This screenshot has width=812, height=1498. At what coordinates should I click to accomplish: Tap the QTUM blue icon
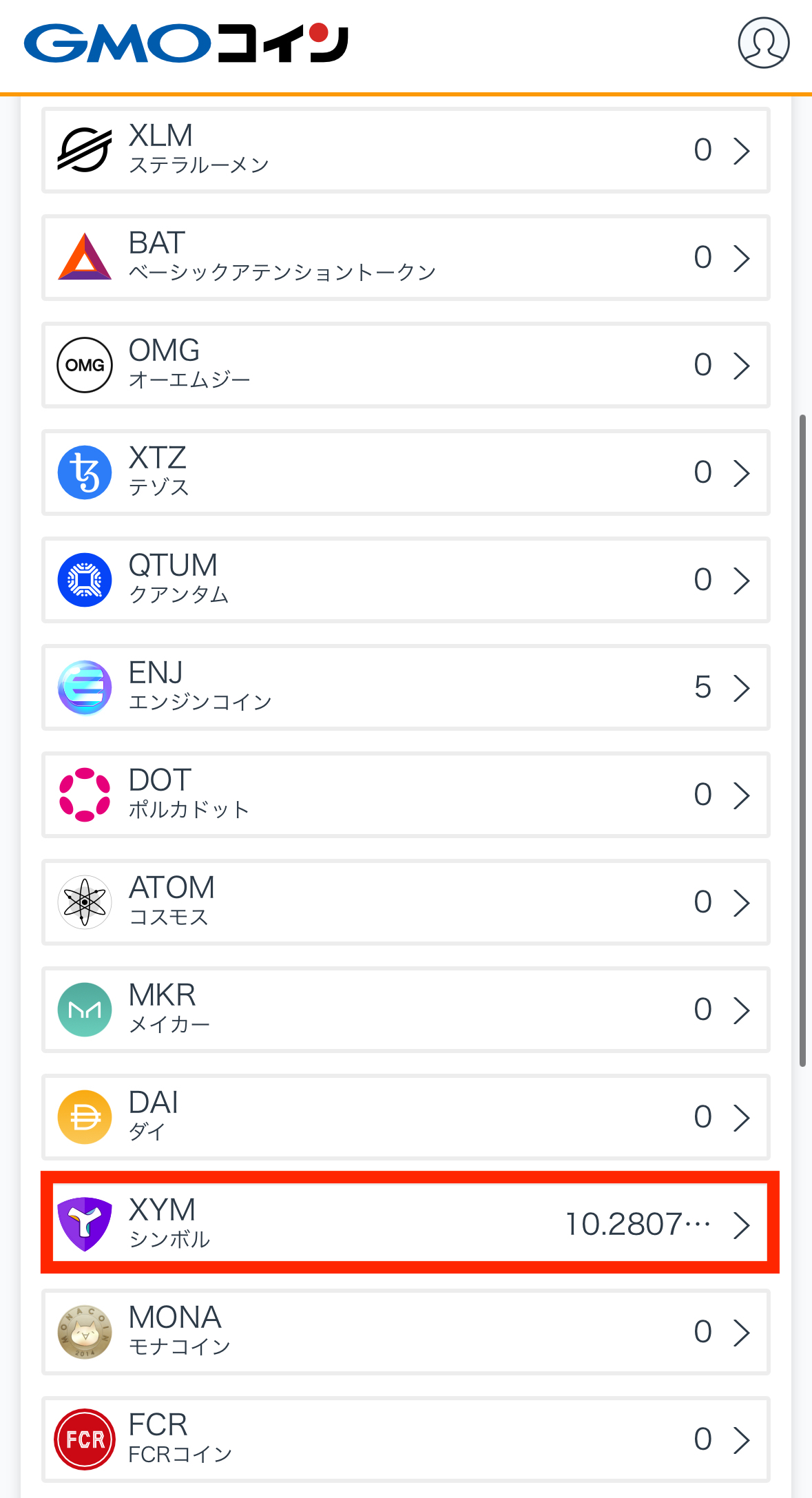click(85, 580)
